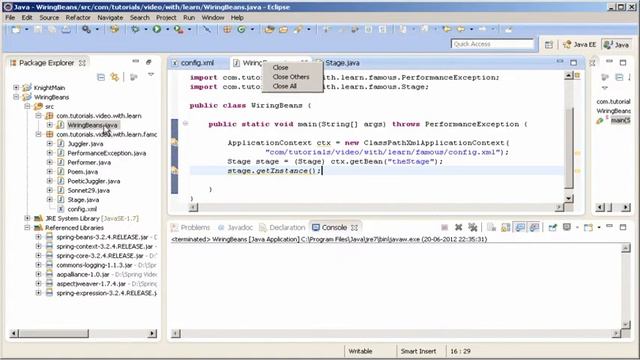Select Sonnet29.java in Package Explorer
Image resolution: width=640 pixels, height=360 pixels.
89,190
